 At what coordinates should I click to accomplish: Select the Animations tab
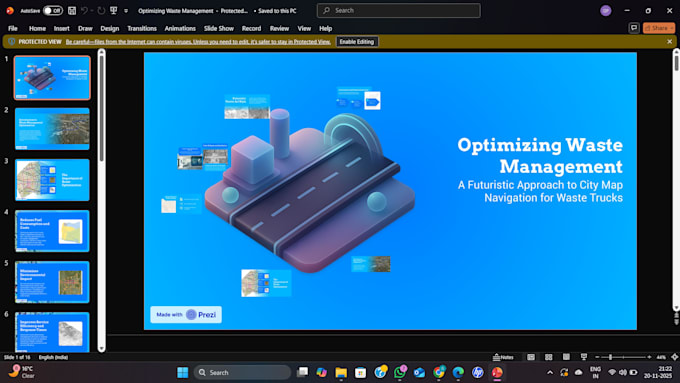point(180,28)
